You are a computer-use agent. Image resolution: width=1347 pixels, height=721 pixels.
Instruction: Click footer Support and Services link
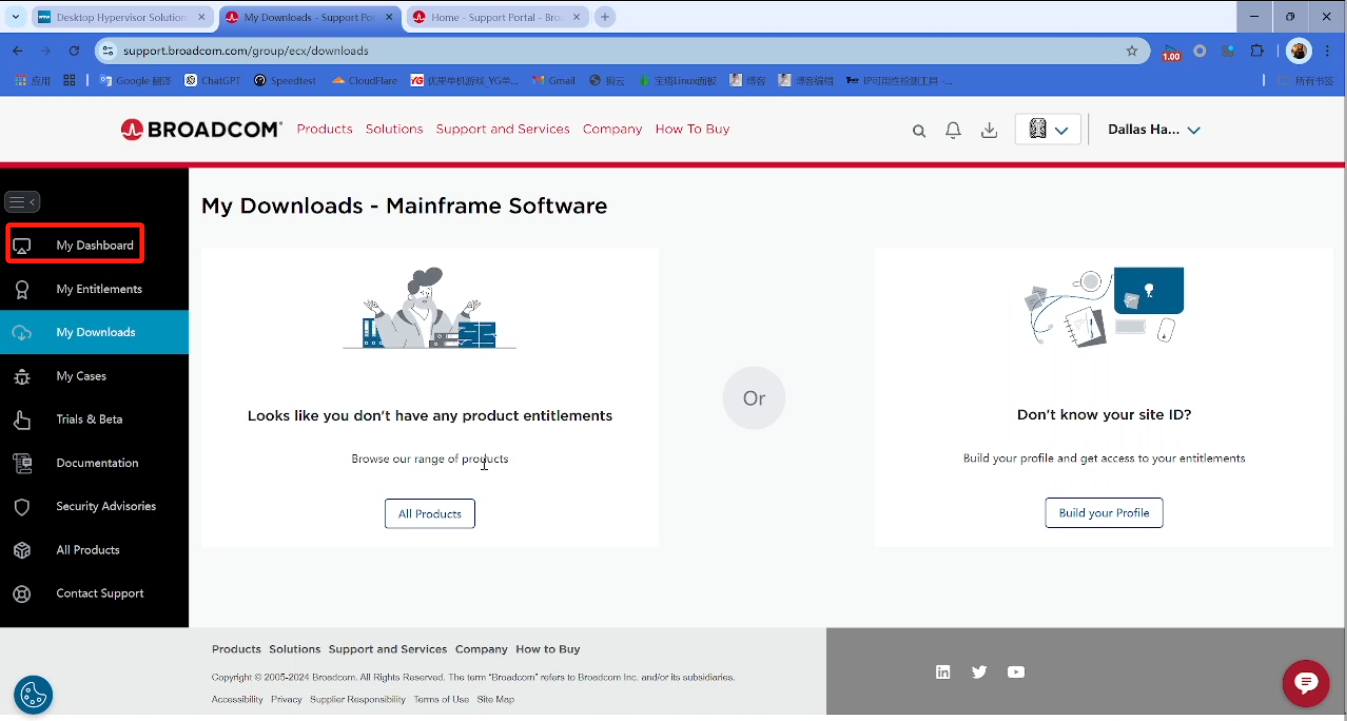click(388, 649)
